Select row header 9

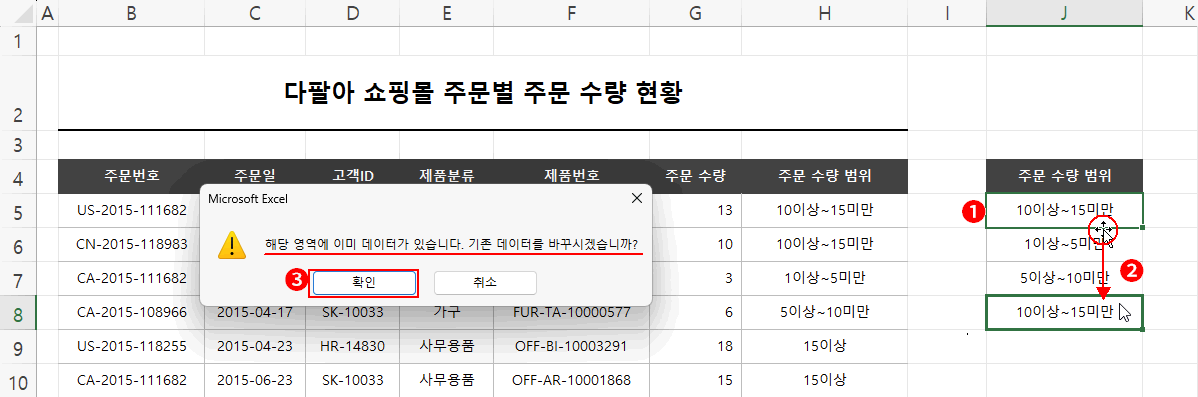[18, 347]
